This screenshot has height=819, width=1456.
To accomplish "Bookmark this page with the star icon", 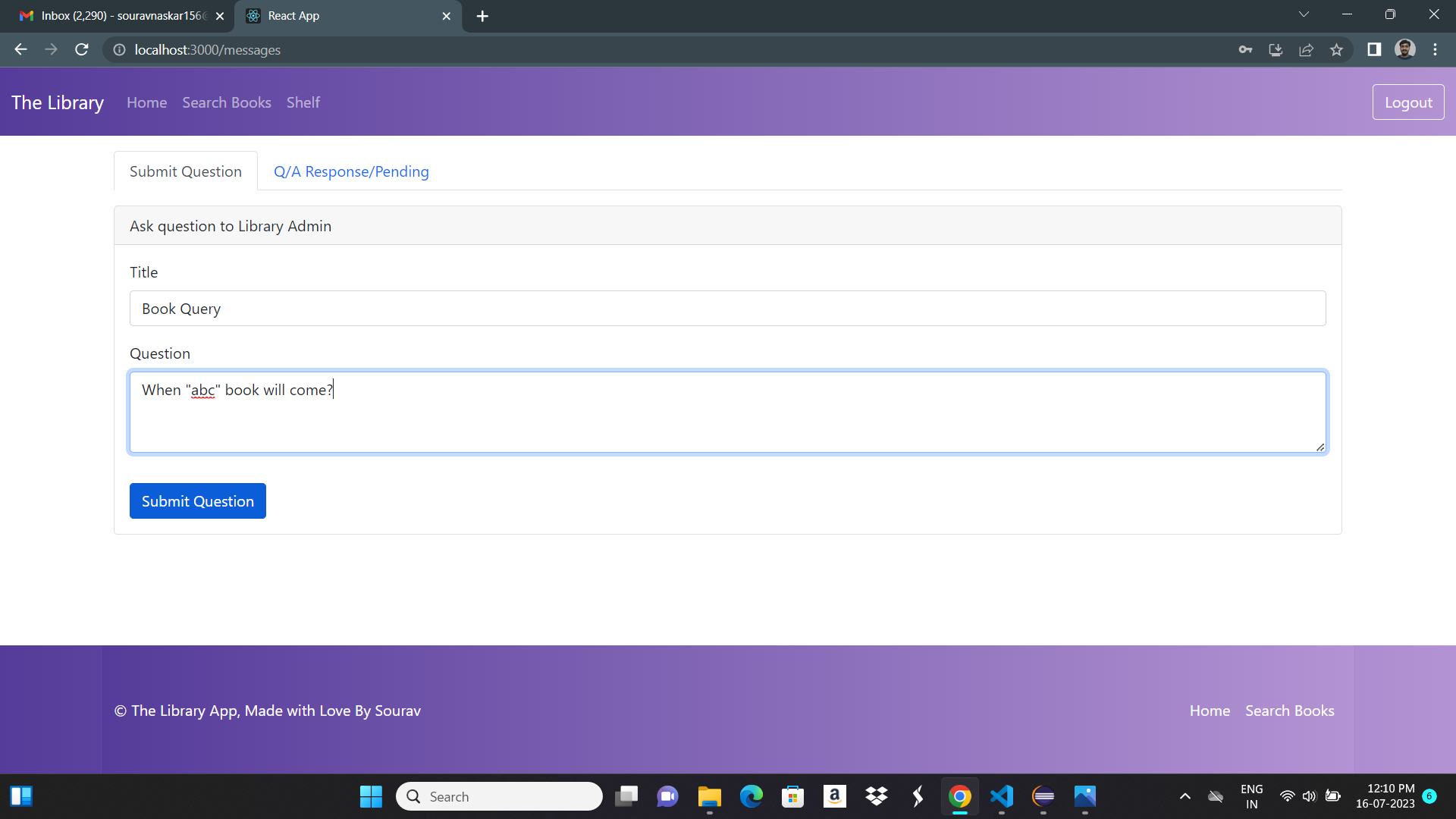I will click(1336, 49).
